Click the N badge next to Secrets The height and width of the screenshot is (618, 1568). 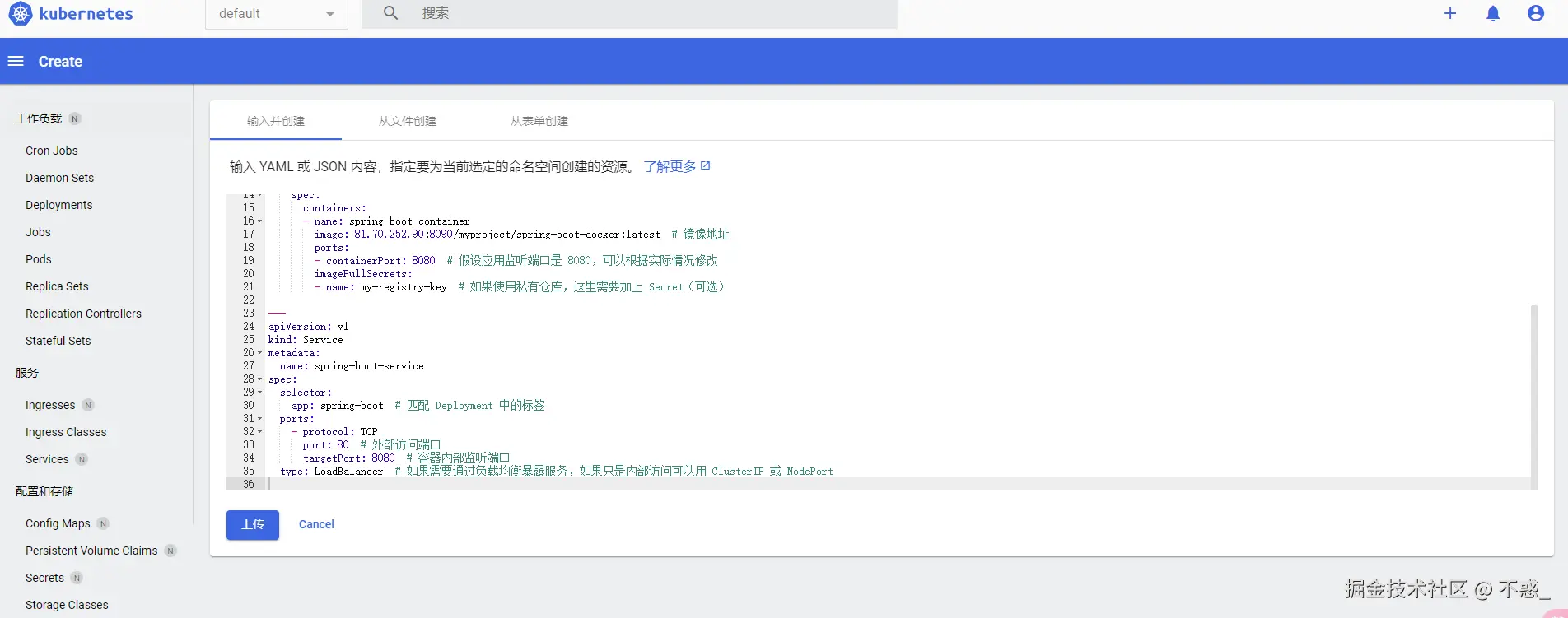click(77, 578)
